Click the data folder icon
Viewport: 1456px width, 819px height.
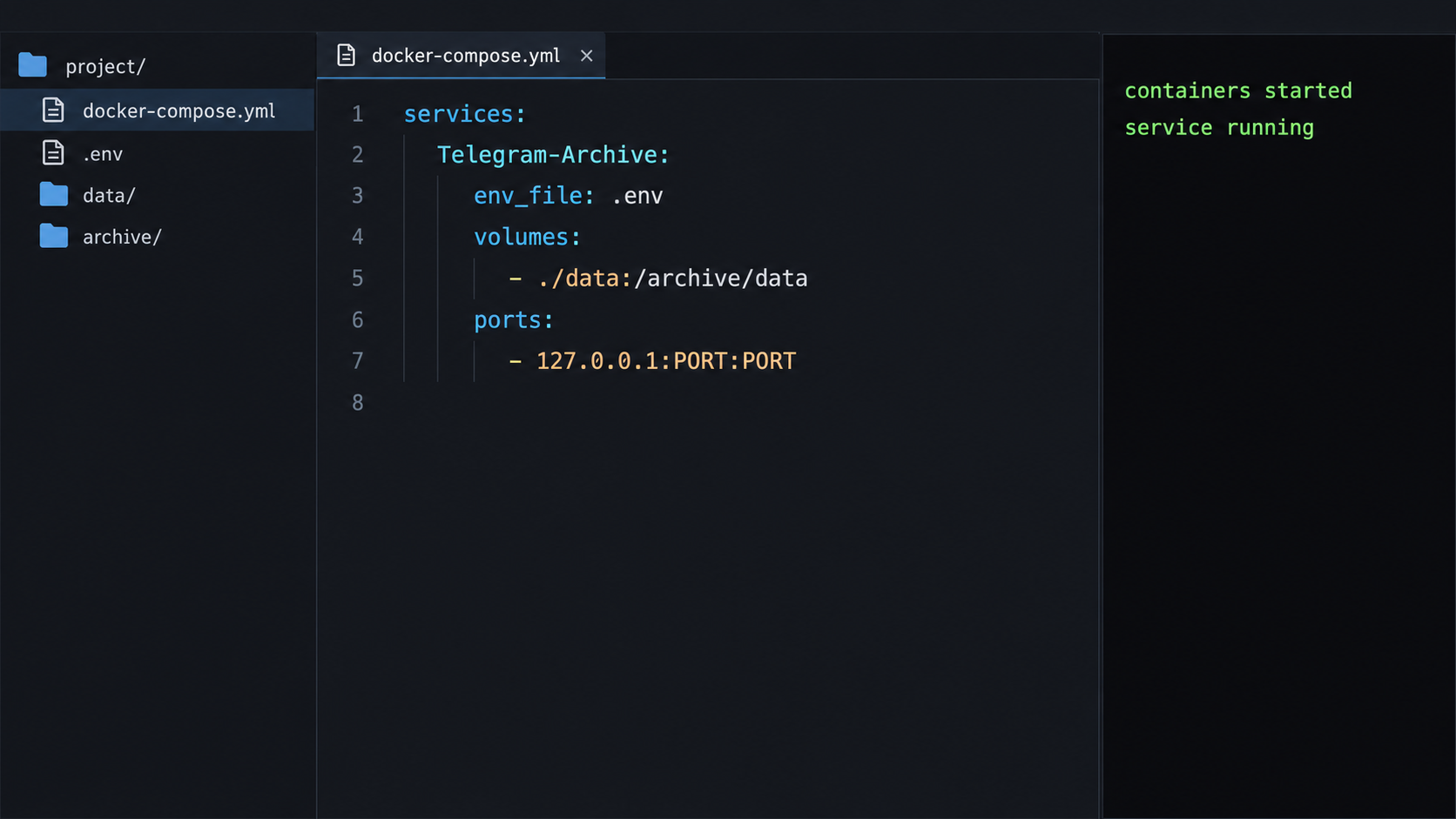(53, 194)
